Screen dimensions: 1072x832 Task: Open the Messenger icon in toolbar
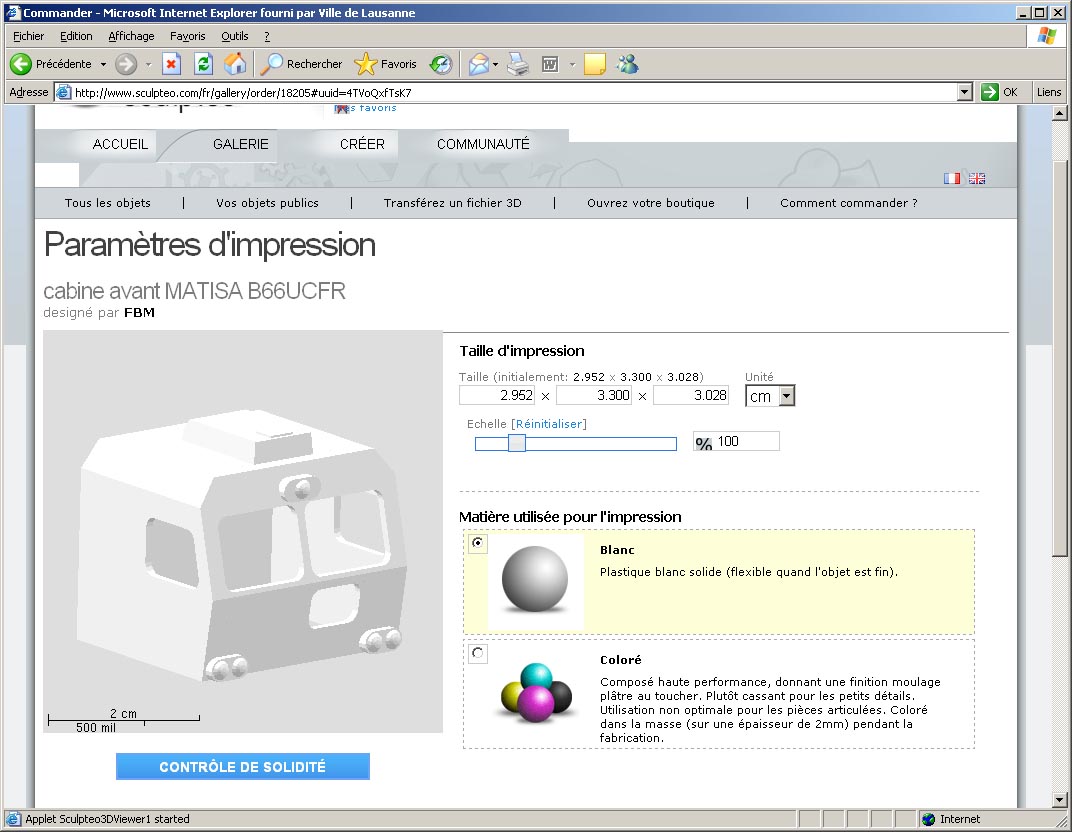[x=627, y=64]
